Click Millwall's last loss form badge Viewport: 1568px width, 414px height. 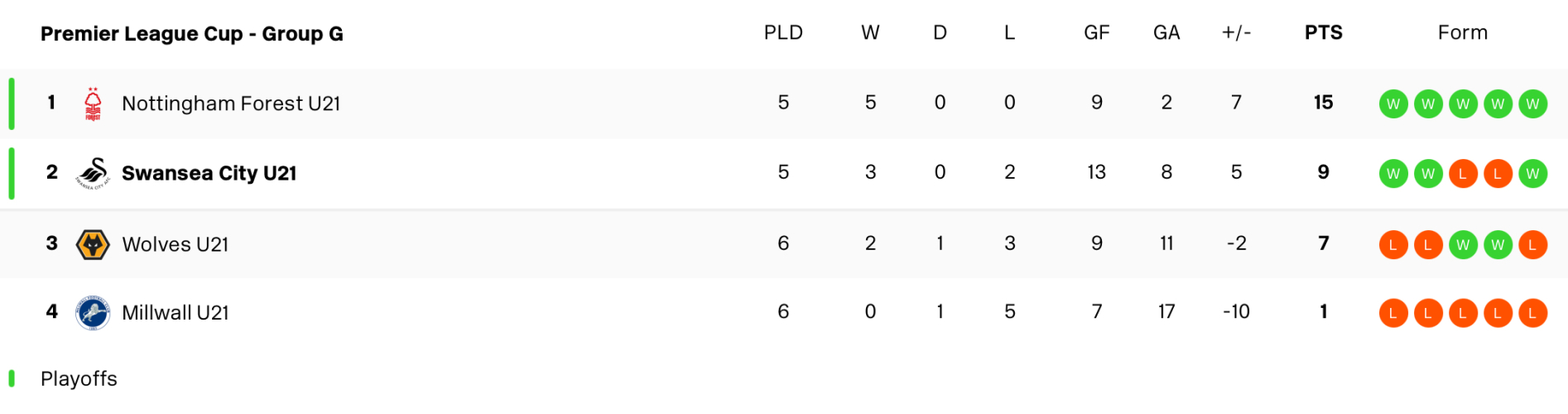[1532, 314]
